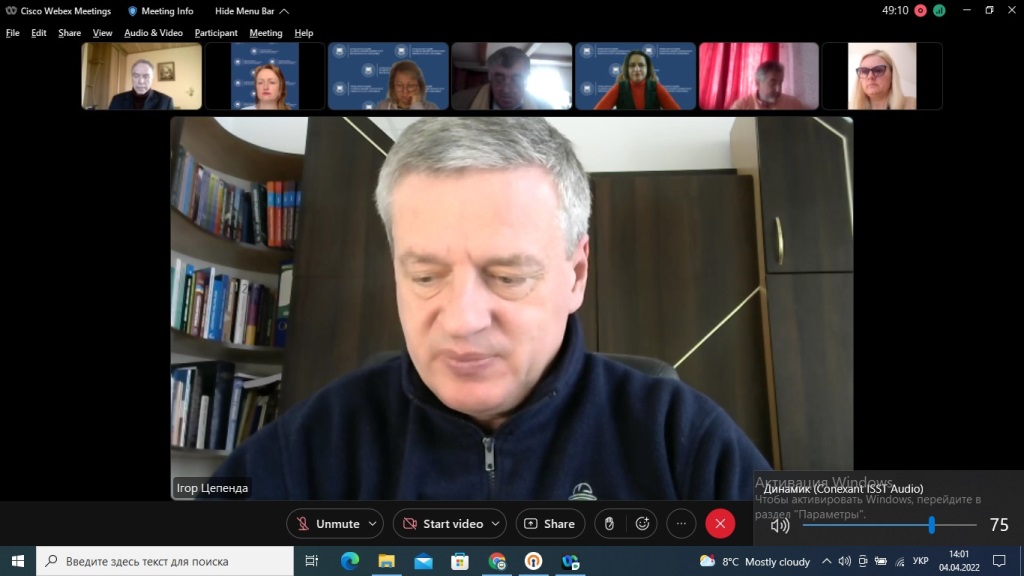Image resolution: width=1024 pixels, height=576 pixels.
Task: Open the More options ellipsis button
Action: [681, 524]
